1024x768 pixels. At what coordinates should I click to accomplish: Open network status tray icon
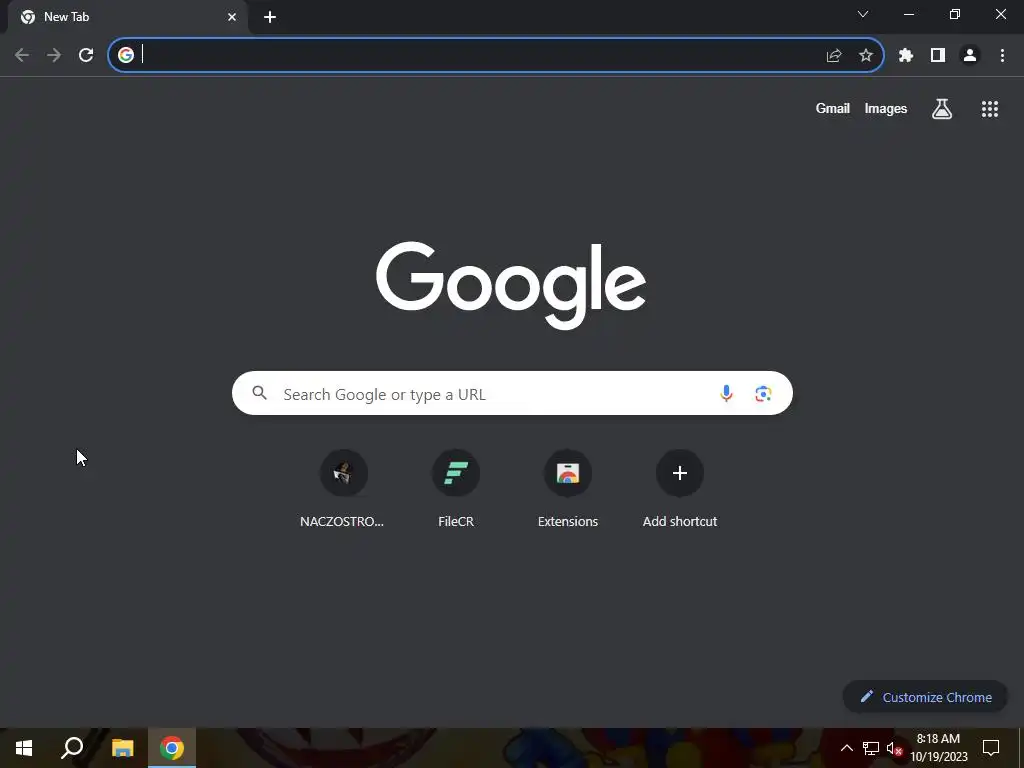point(871,748)
